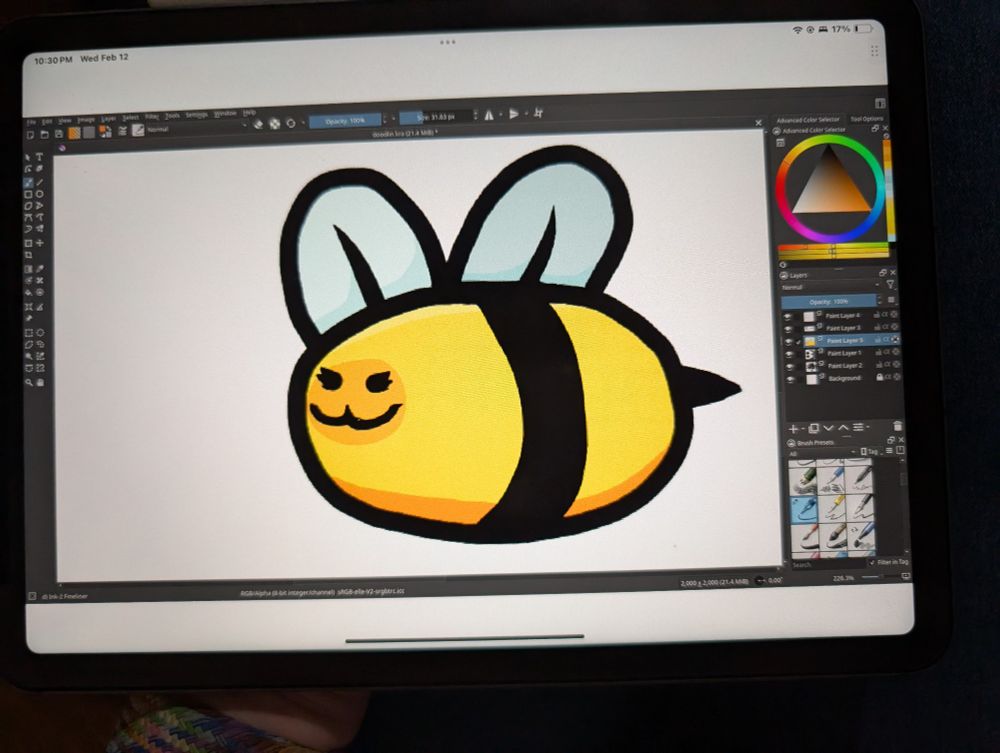This screenshot has width=1000, height=753.
Task: Select the Crop tool
Action: point(28,255)
